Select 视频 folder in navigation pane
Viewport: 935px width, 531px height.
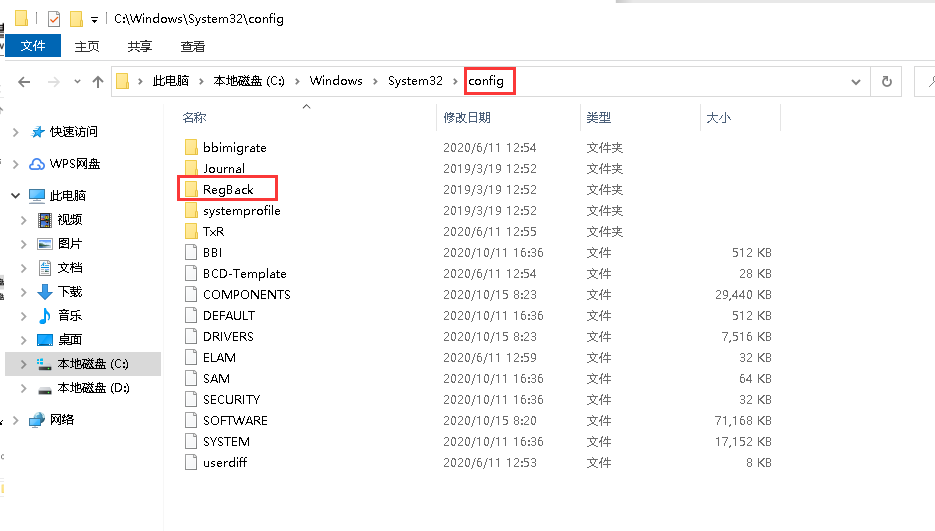pos(70,220)
